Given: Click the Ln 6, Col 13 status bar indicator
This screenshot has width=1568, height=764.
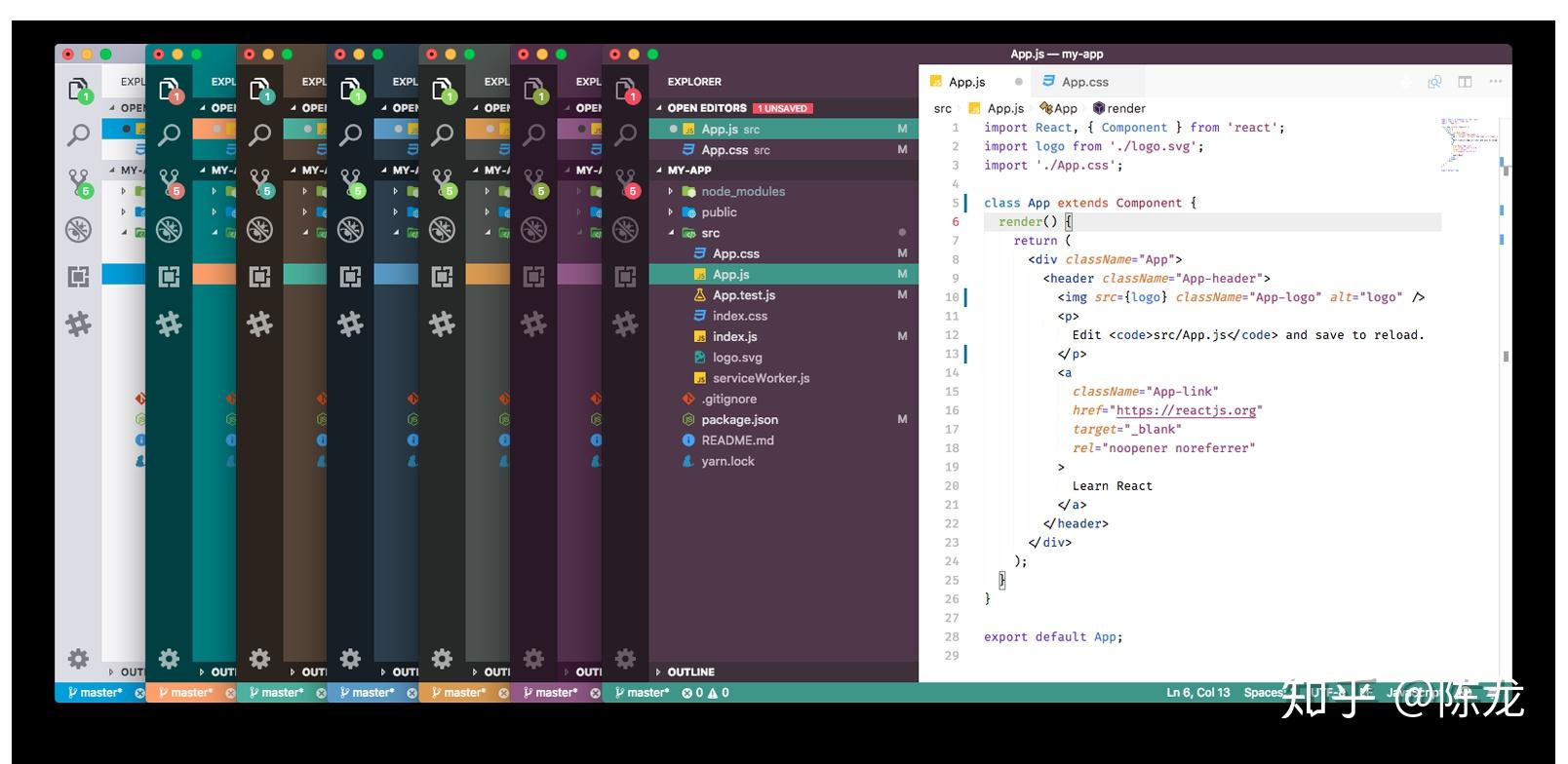Looking at the screenshot, I should click(1197, 693).
